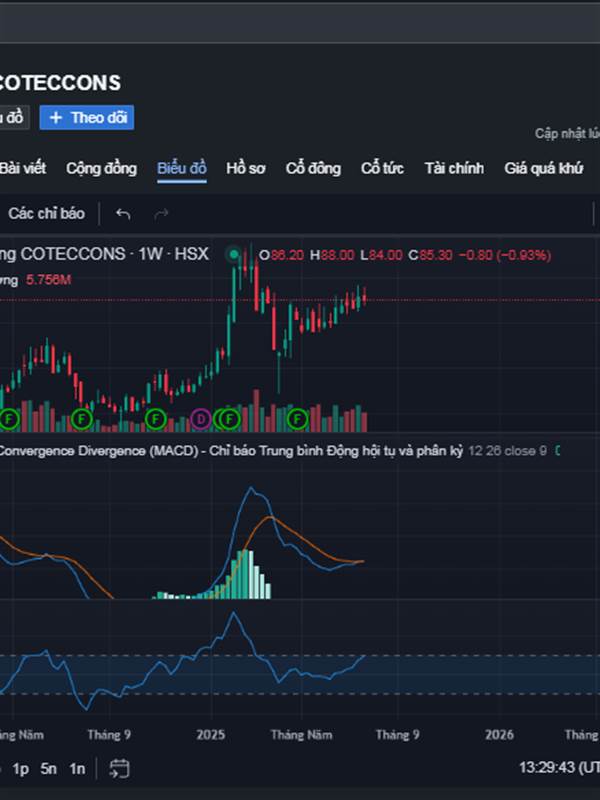Go to the Cổ đông tab
600x800 pixels.
click(x=313, y=168)
